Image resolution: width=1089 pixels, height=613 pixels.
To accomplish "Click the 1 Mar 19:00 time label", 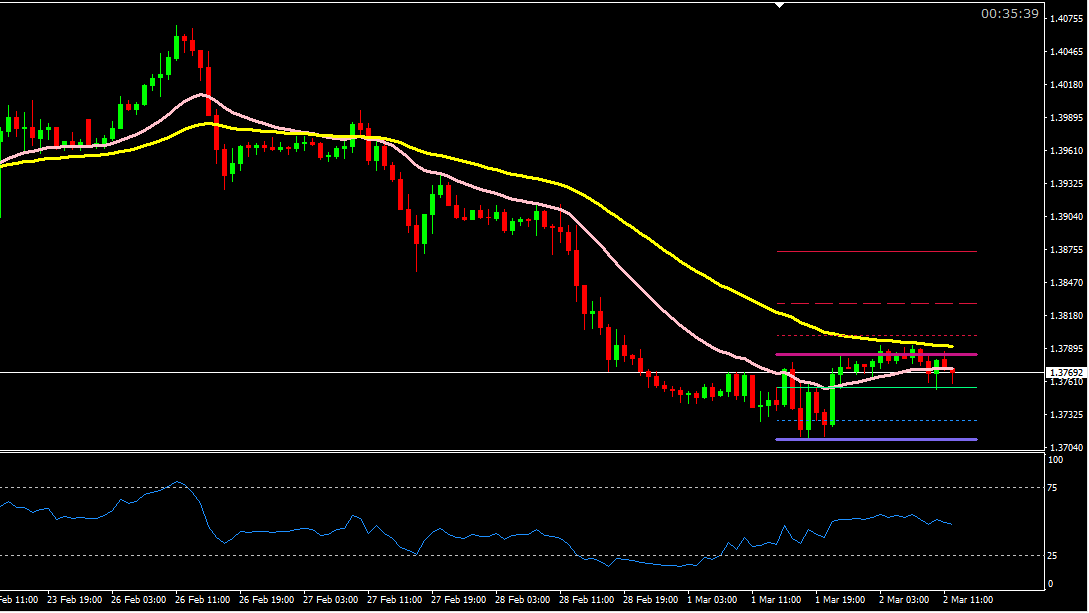I will click(840, 600).
